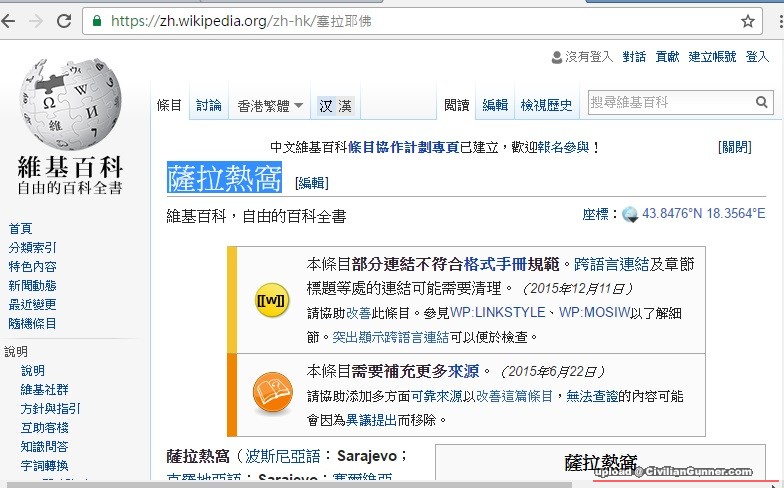Reload the page with refresh icon
The width and height of the screenshot is (784, 488).
point(63,21)
